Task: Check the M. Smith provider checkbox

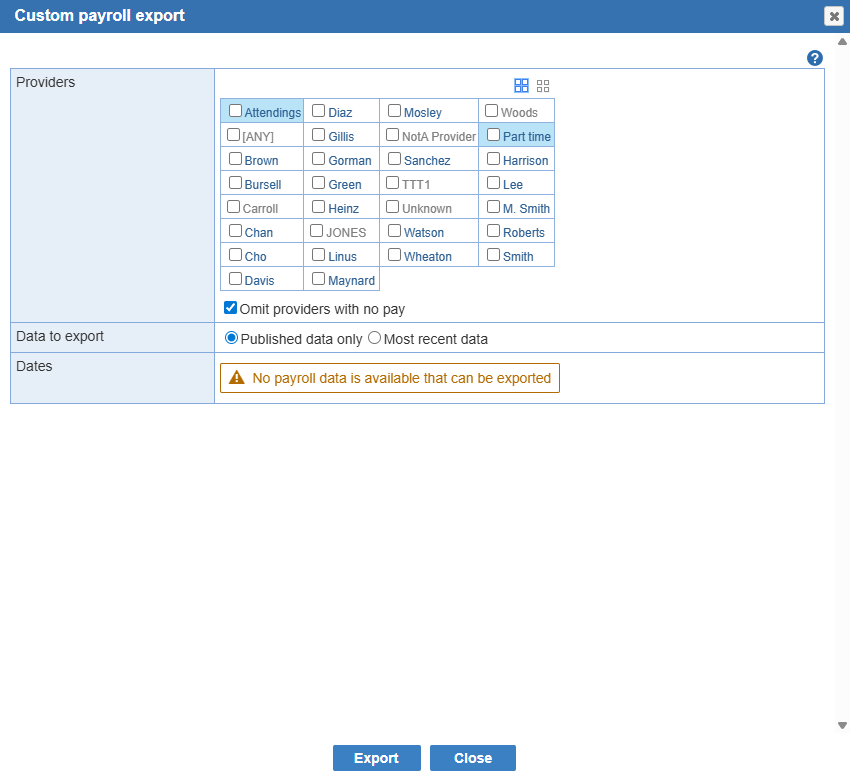Action: [x=493, y=207]
